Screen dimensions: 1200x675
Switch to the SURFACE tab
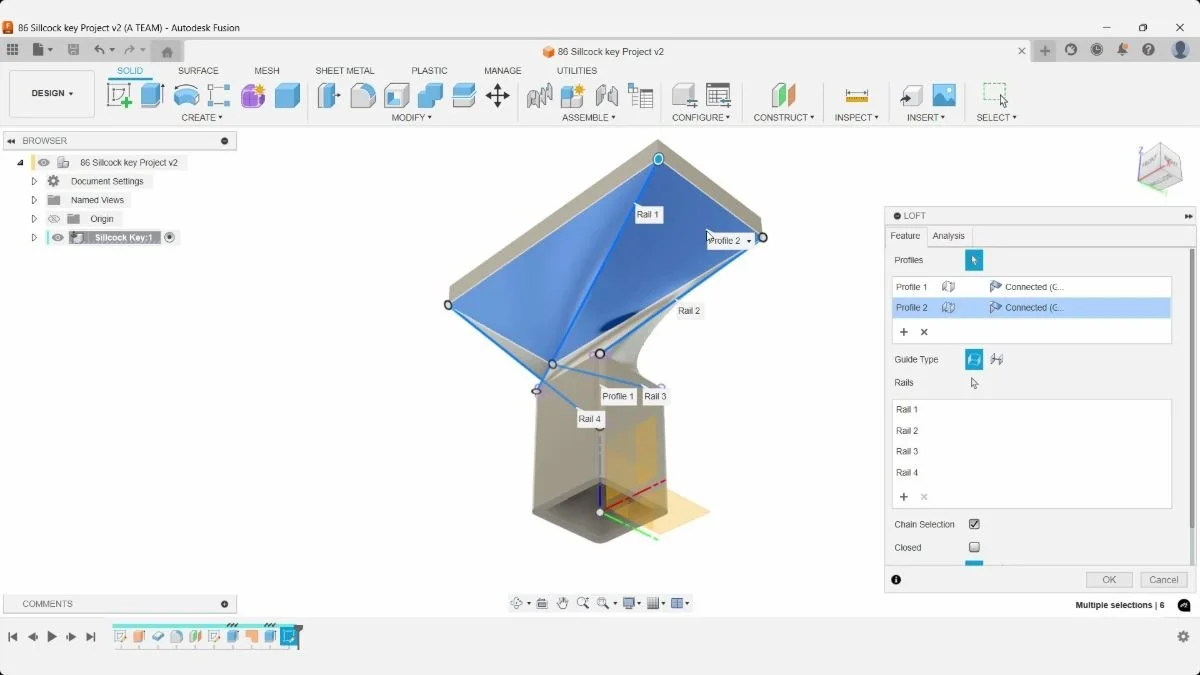(198, 71)
